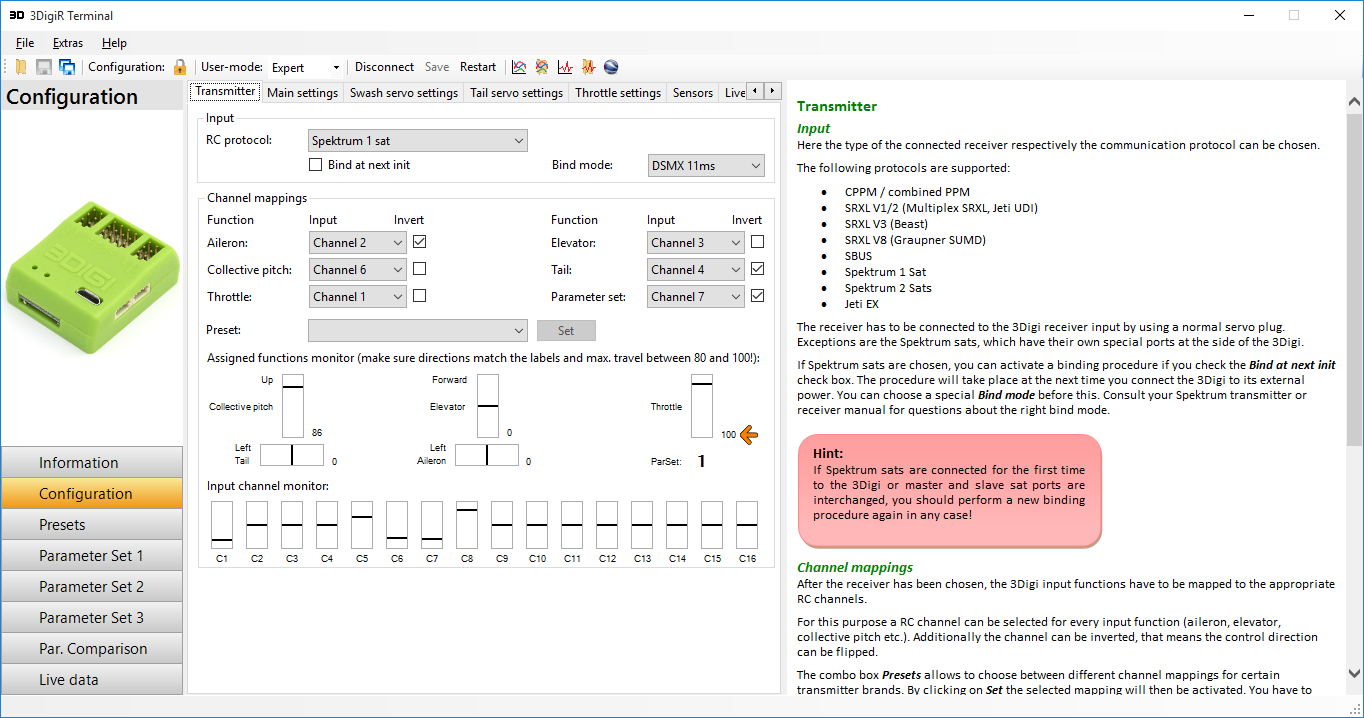1364x718 pixels.
Task: Click input channel C8 monitor bar
Action: (x=467, y=525)
